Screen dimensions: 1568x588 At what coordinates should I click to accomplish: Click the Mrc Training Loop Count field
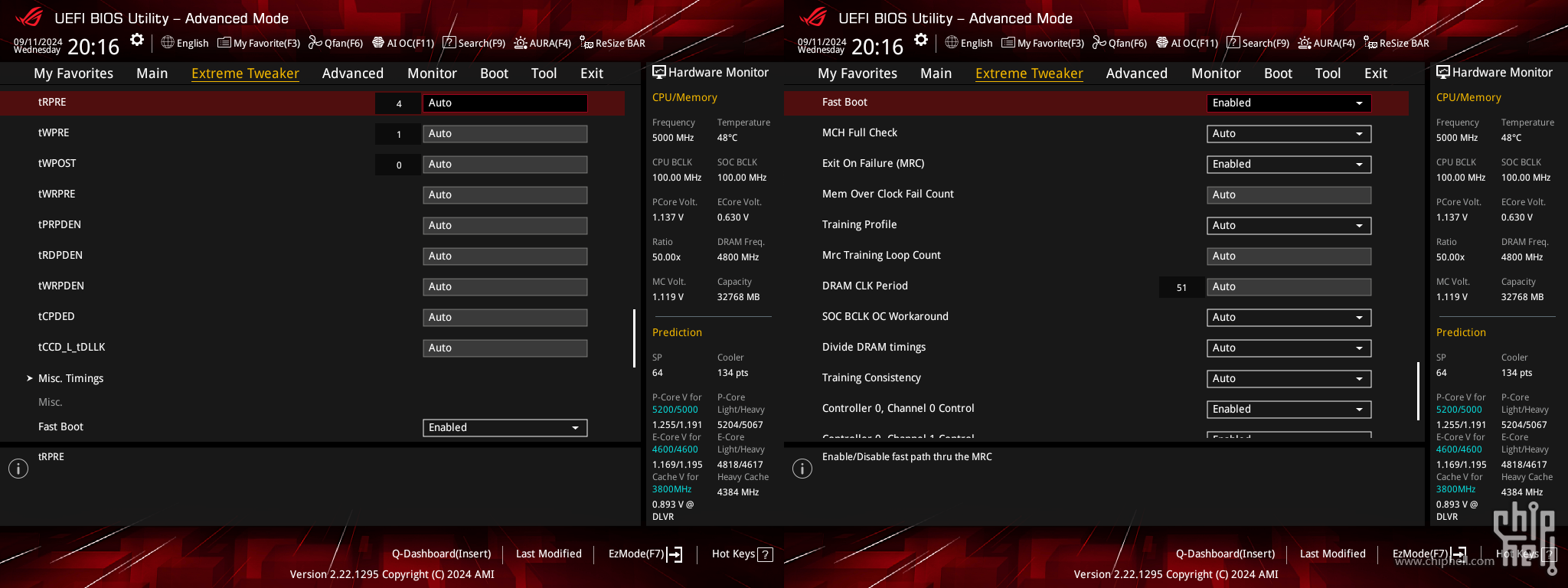[x=1289, y=256]
